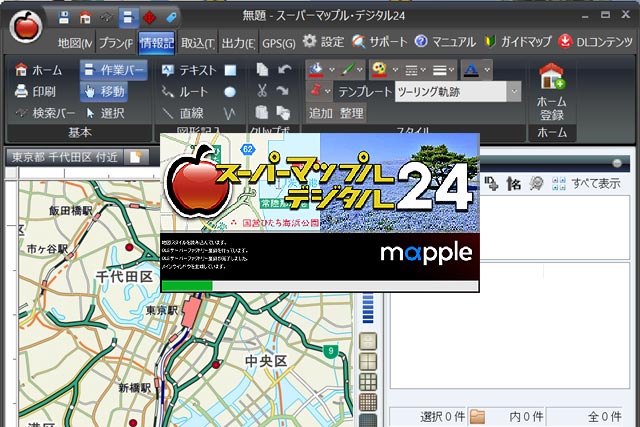Screen dimensions: 640x427
Task: Click the redo arrow icon
Action: click(283, 91)
